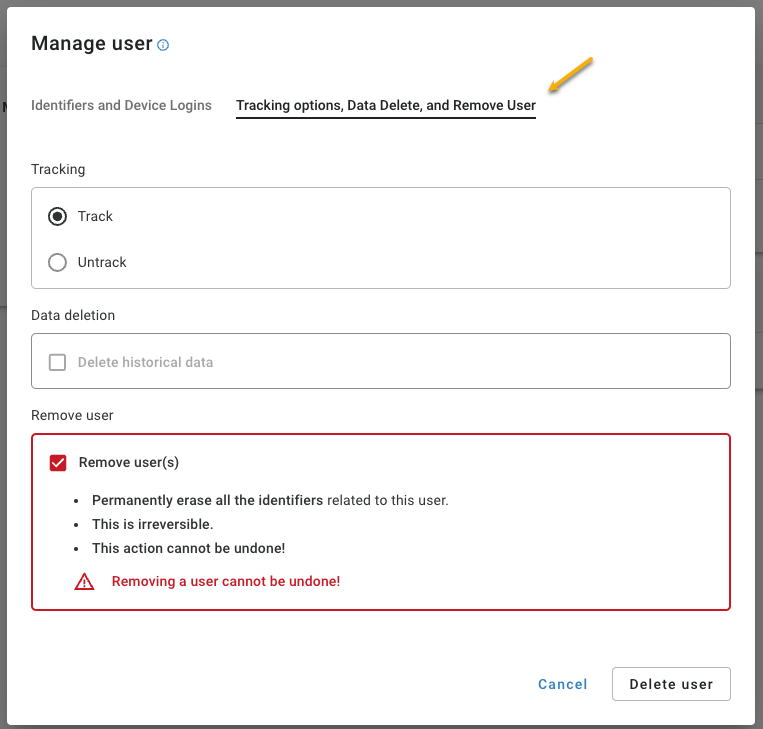Viewport: 763px width, 729px height.
Task: Click the Manage user dialog title
Action: (91, 43)
